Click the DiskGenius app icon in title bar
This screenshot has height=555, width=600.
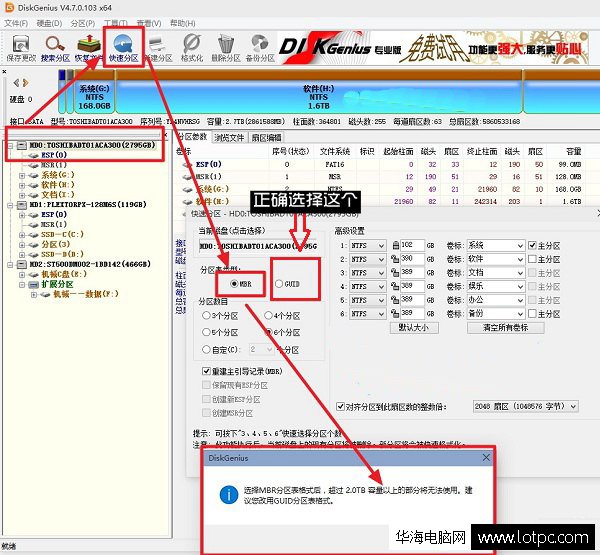9,7
